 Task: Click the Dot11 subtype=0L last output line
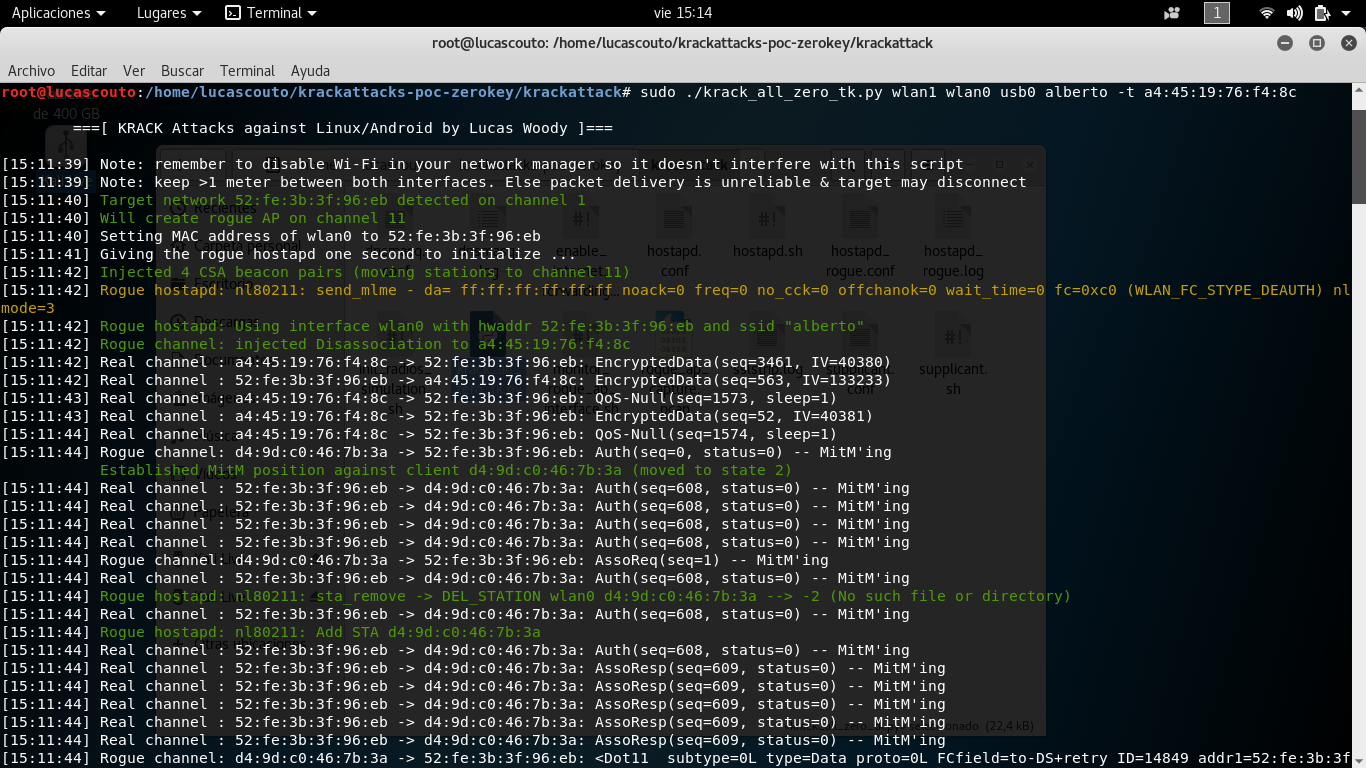click(675, 758)
